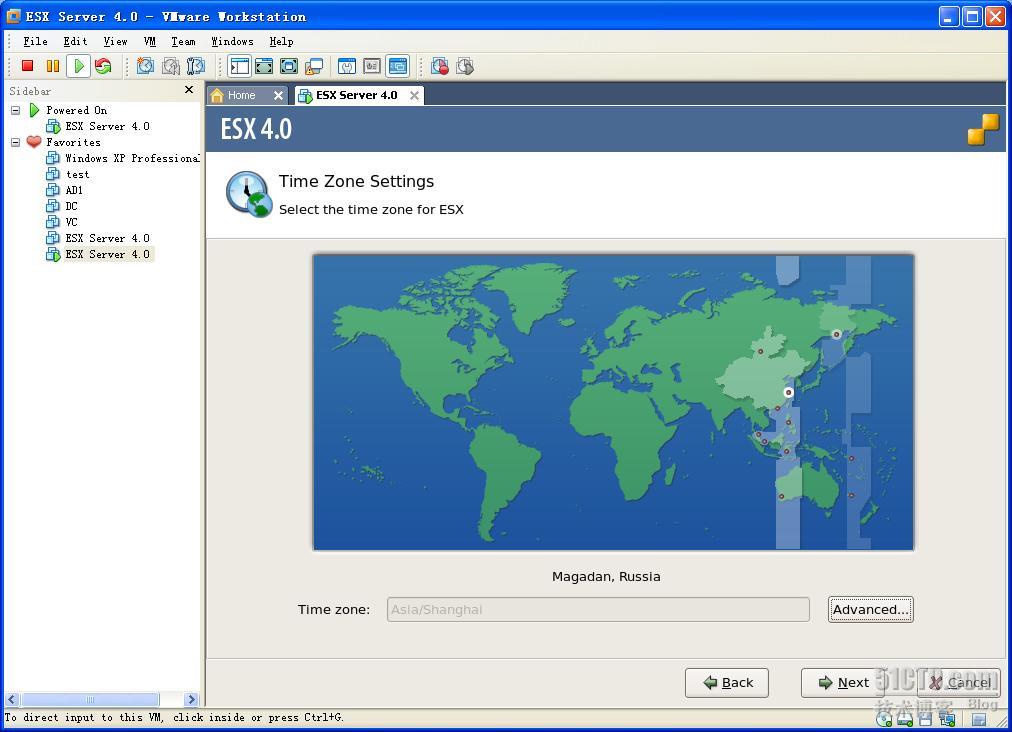Close the ESX Server 4.0 tab

(414, 96)
